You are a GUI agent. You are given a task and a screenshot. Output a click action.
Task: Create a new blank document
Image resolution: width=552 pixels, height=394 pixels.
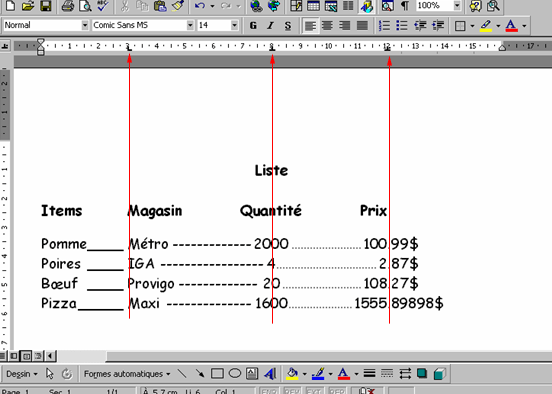(x=11, y=5)
